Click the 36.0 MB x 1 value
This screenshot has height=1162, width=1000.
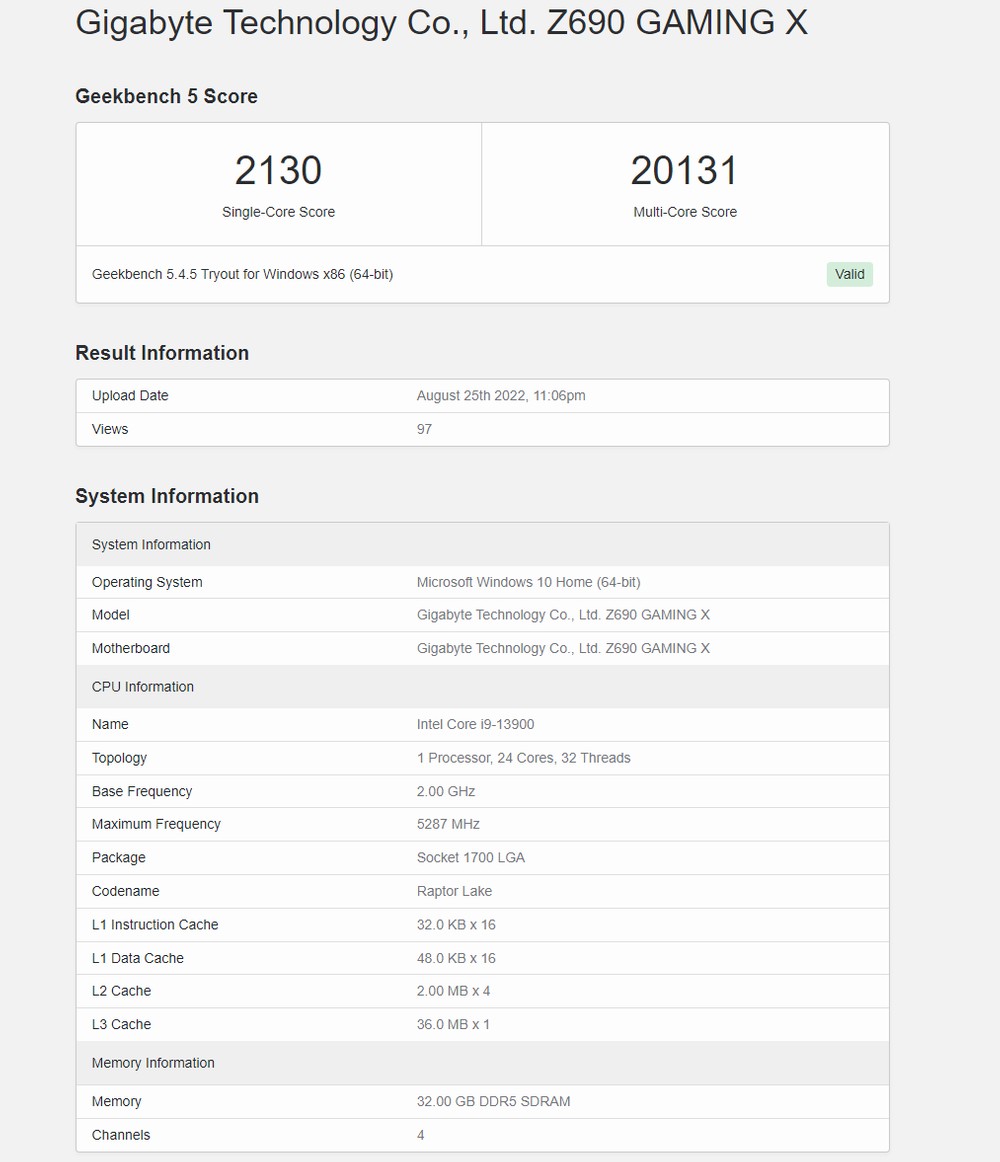453,1024
